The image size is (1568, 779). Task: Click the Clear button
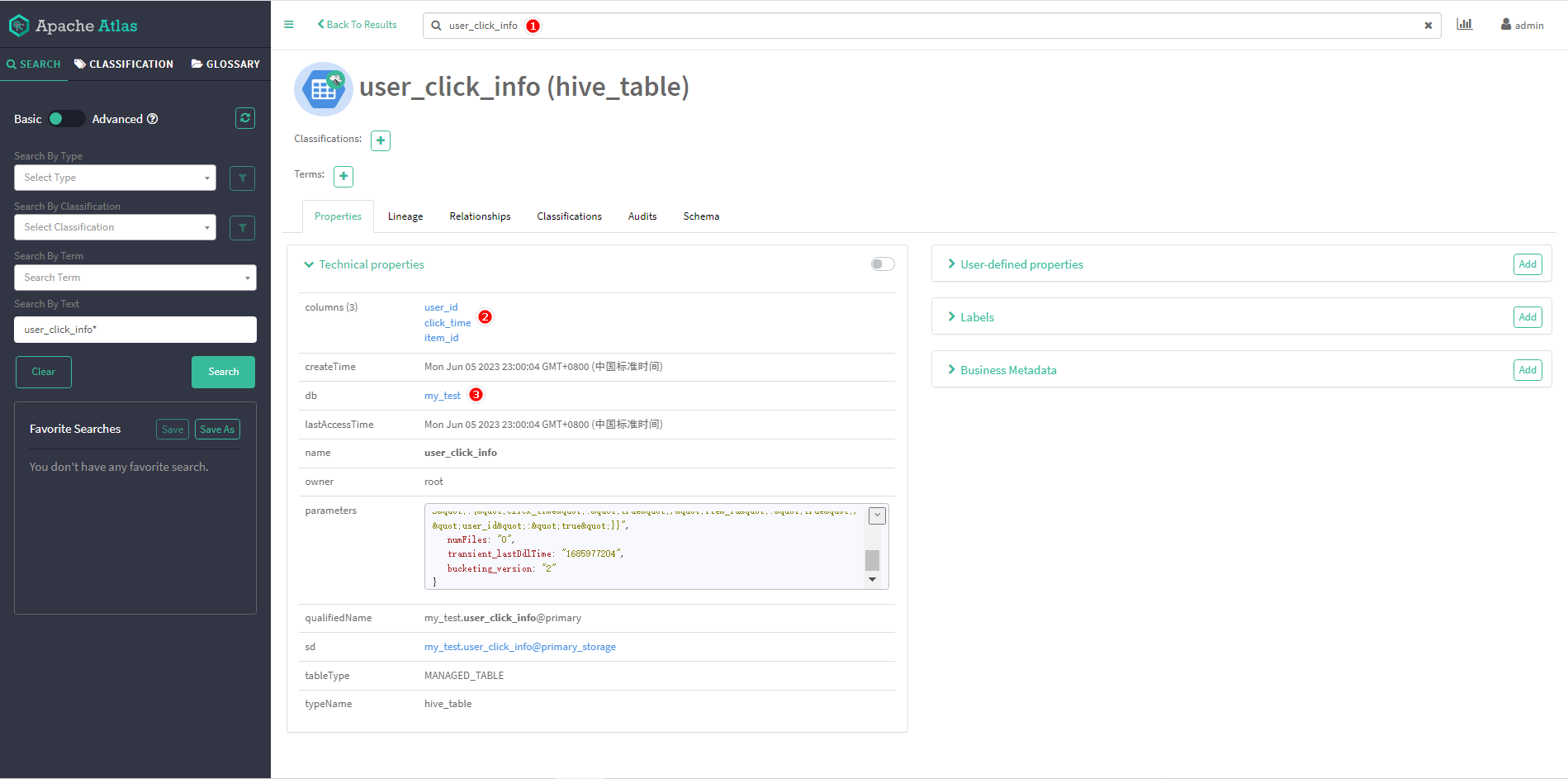point(44,372)
